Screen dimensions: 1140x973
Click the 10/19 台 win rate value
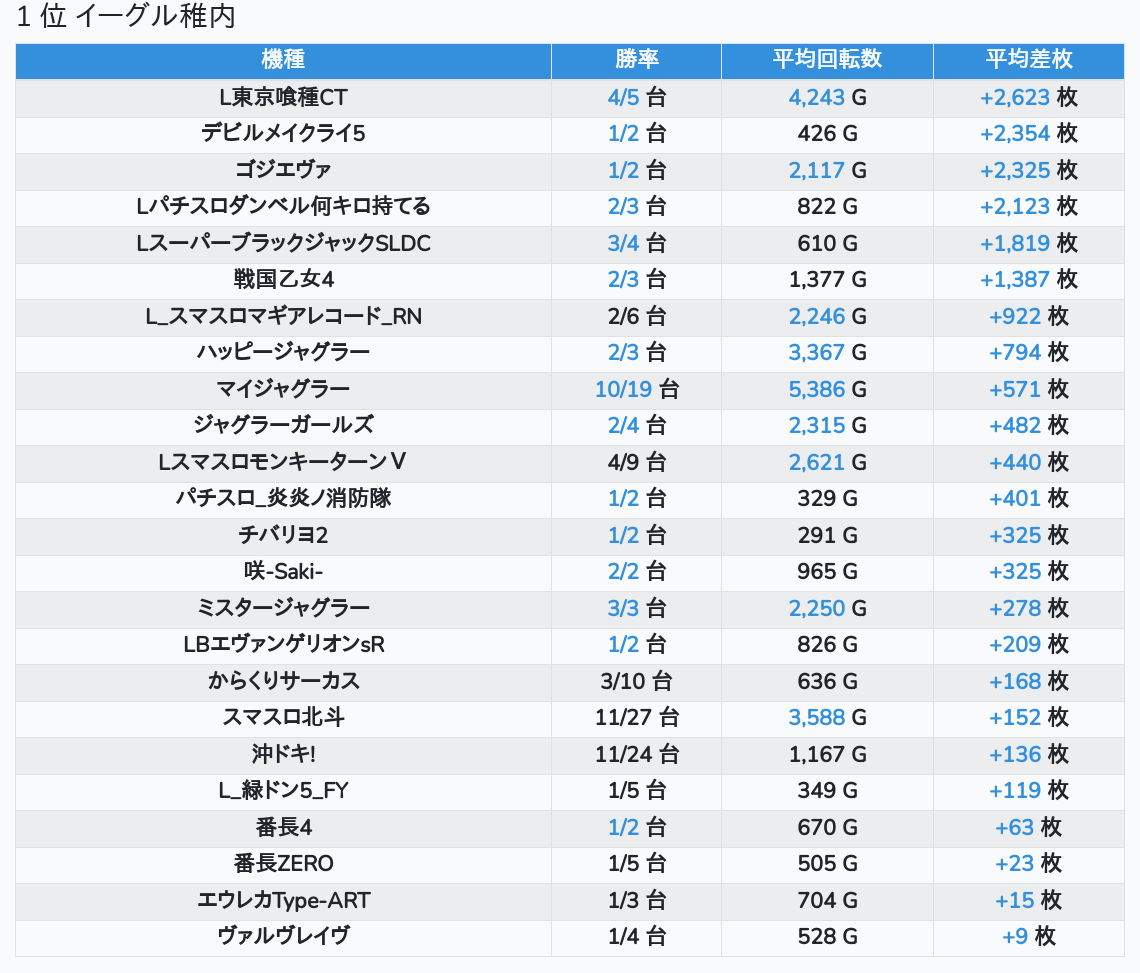[x=636, y=389]
